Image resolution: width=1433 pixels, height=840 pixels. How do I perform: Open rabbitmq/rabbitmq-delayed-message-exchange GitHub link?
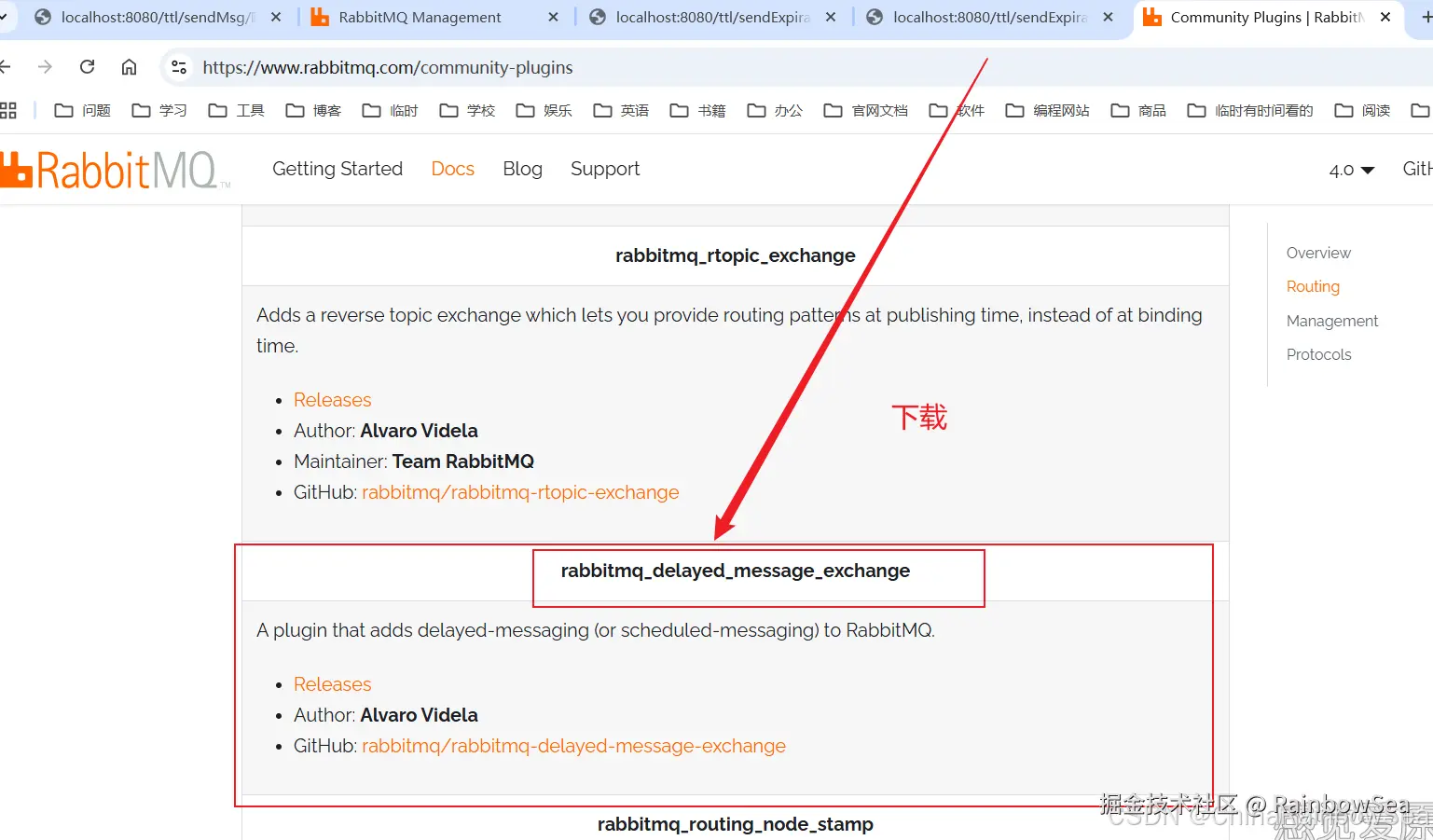[x=573, y=746]
